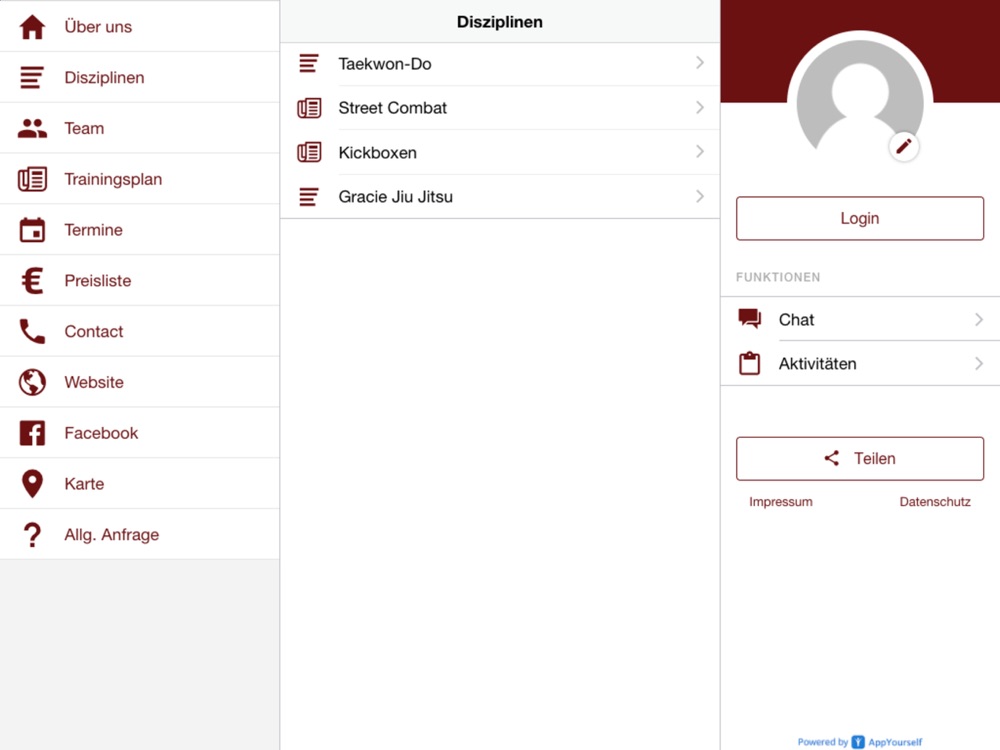
Task: Click the share icon in Teilen button
Action: (832, 458)
